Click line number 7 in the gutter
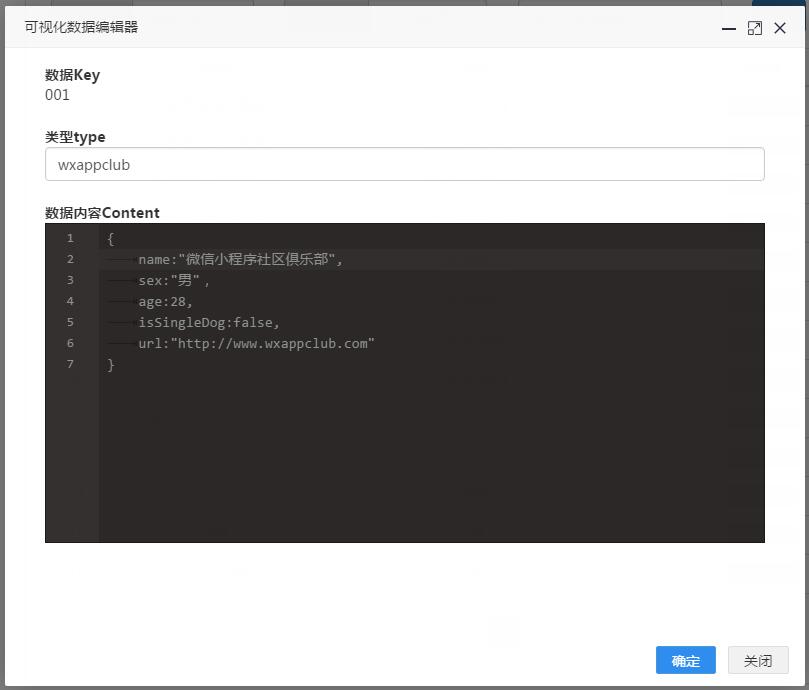 70,364
